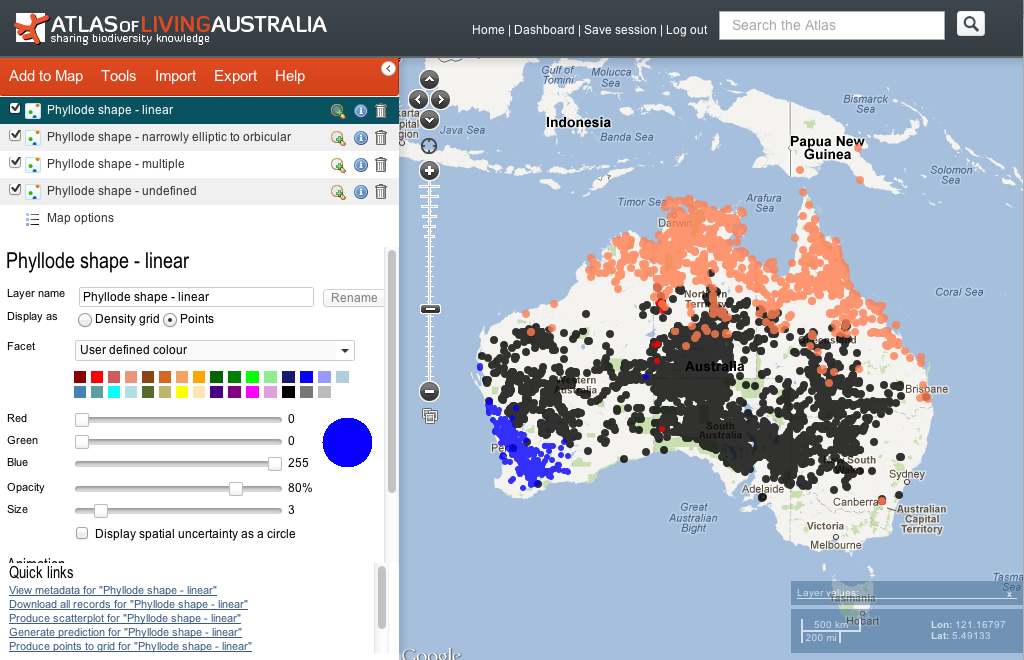Pick the dark green colour swatch

pyautogui.click(x=215, y=377)
